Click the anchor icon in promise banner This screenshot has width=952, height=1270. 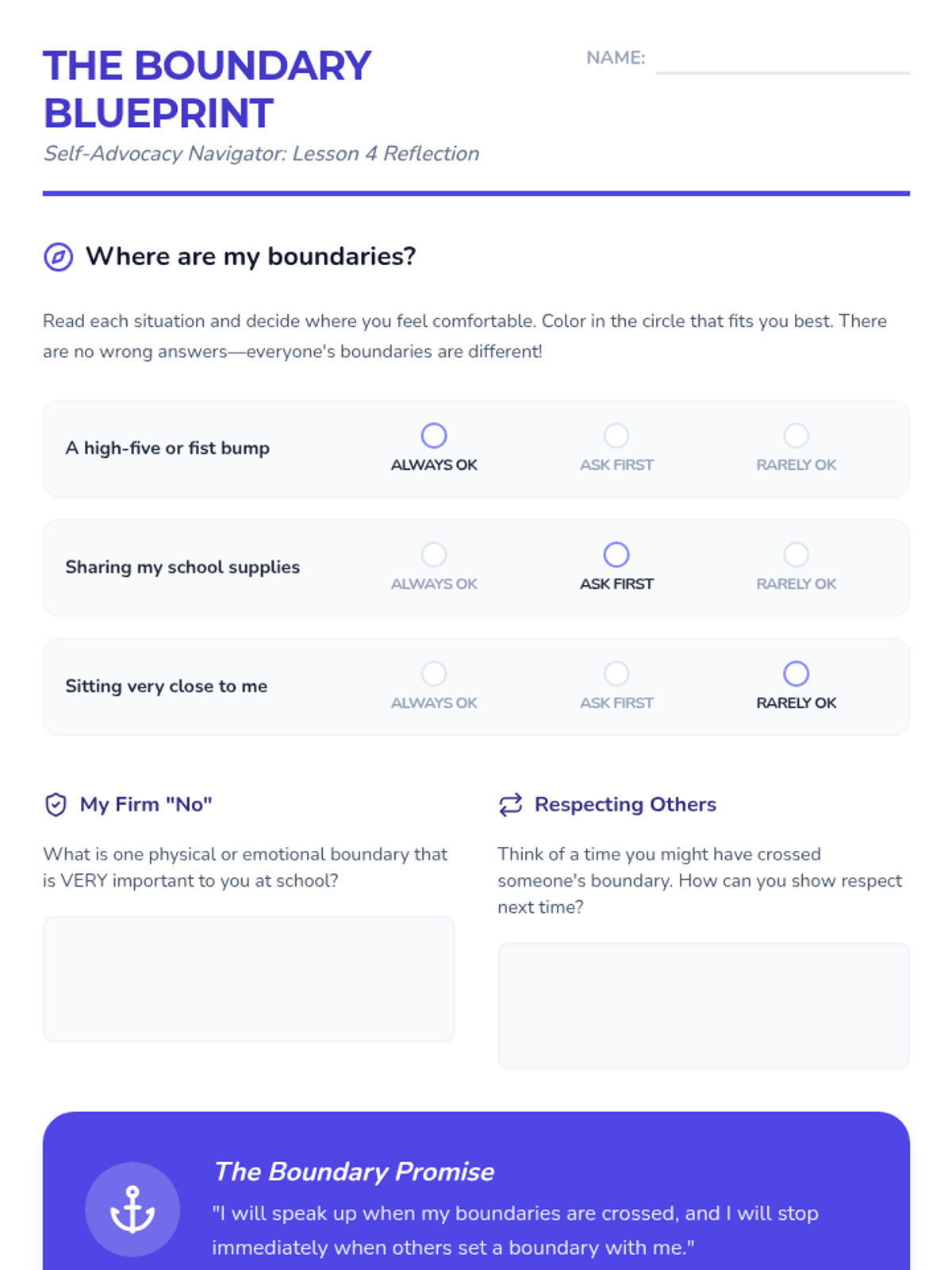(132, 1210)
